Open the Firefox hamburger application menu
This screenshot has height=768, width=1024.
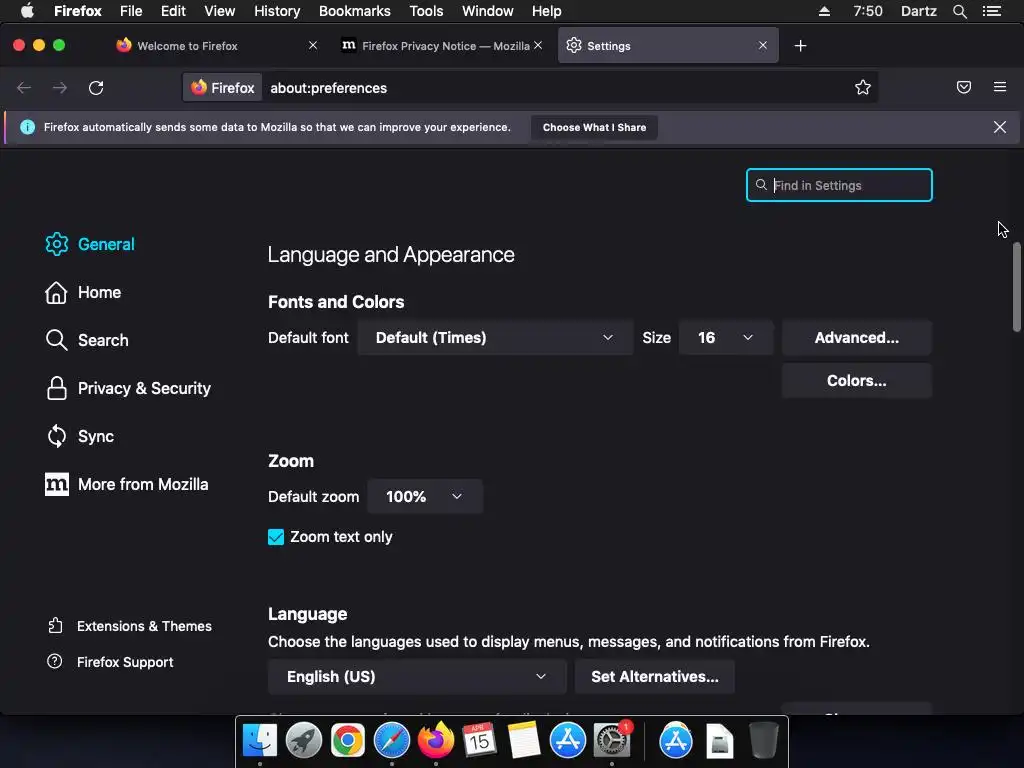[1000, 87]
